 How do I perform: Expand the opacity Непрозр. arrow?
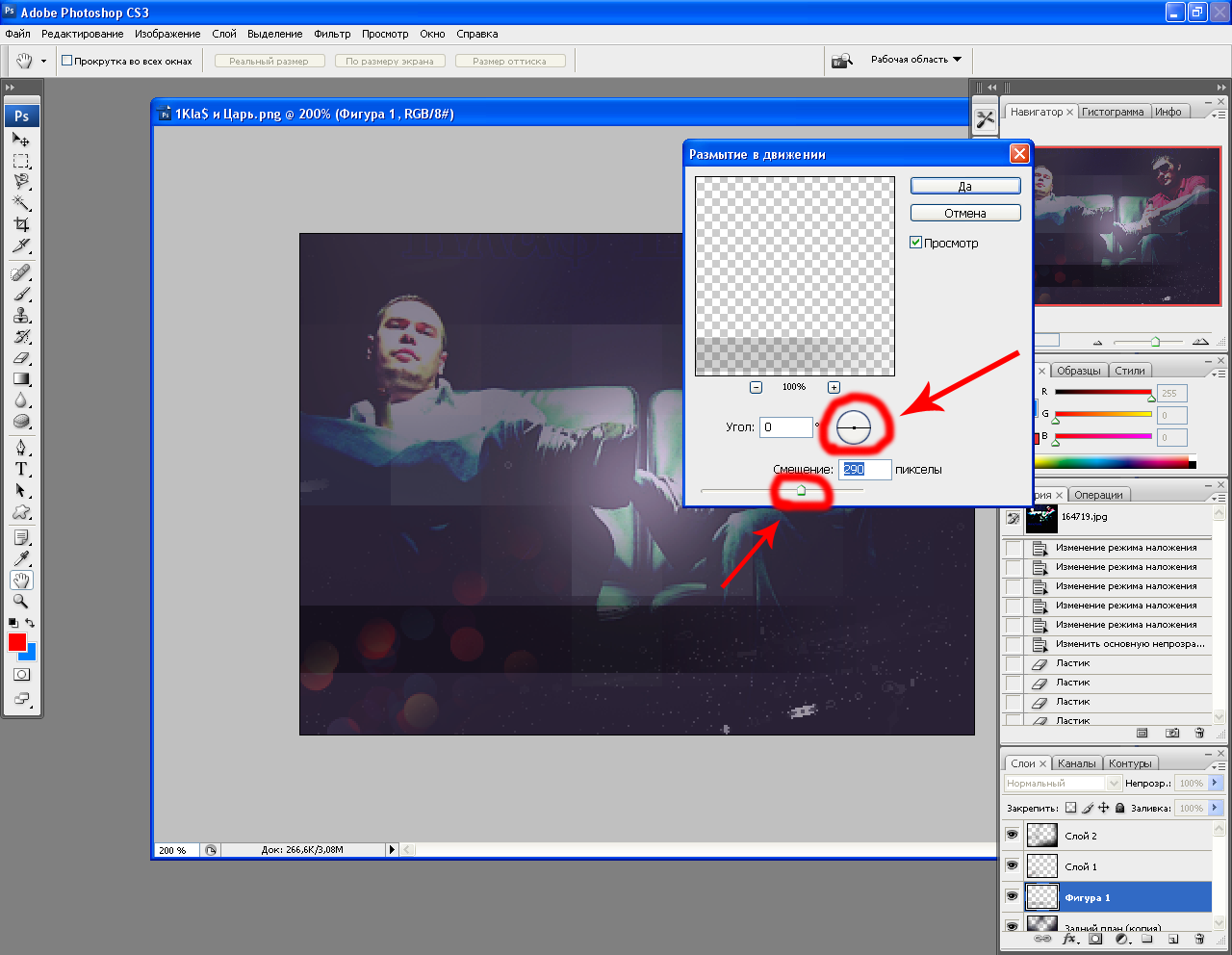pyautogui.click(x=1215, y=783)
